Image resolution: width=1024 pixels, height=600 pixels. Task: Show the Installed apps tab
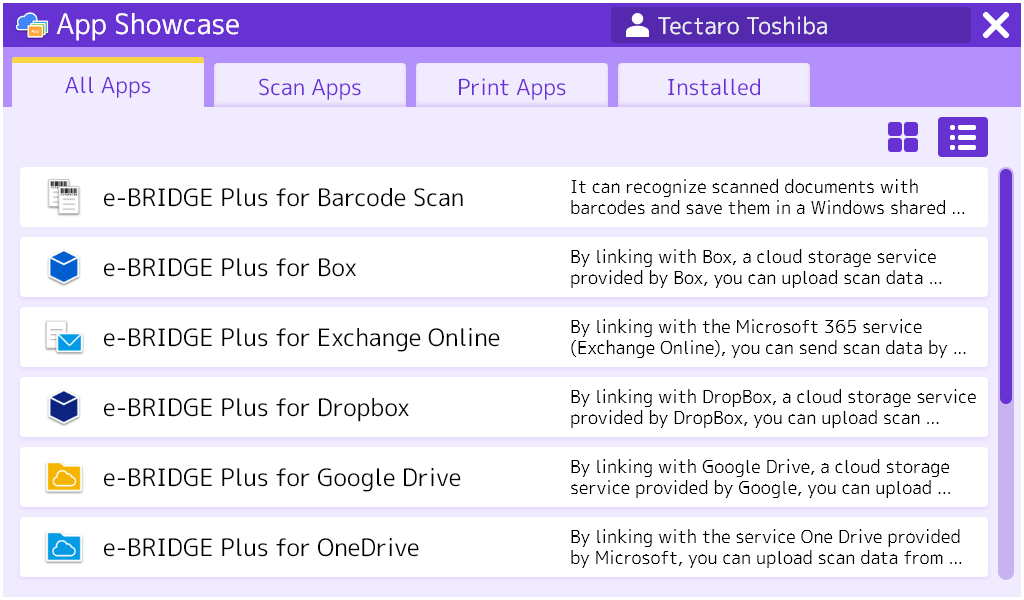tap(713, 88)
